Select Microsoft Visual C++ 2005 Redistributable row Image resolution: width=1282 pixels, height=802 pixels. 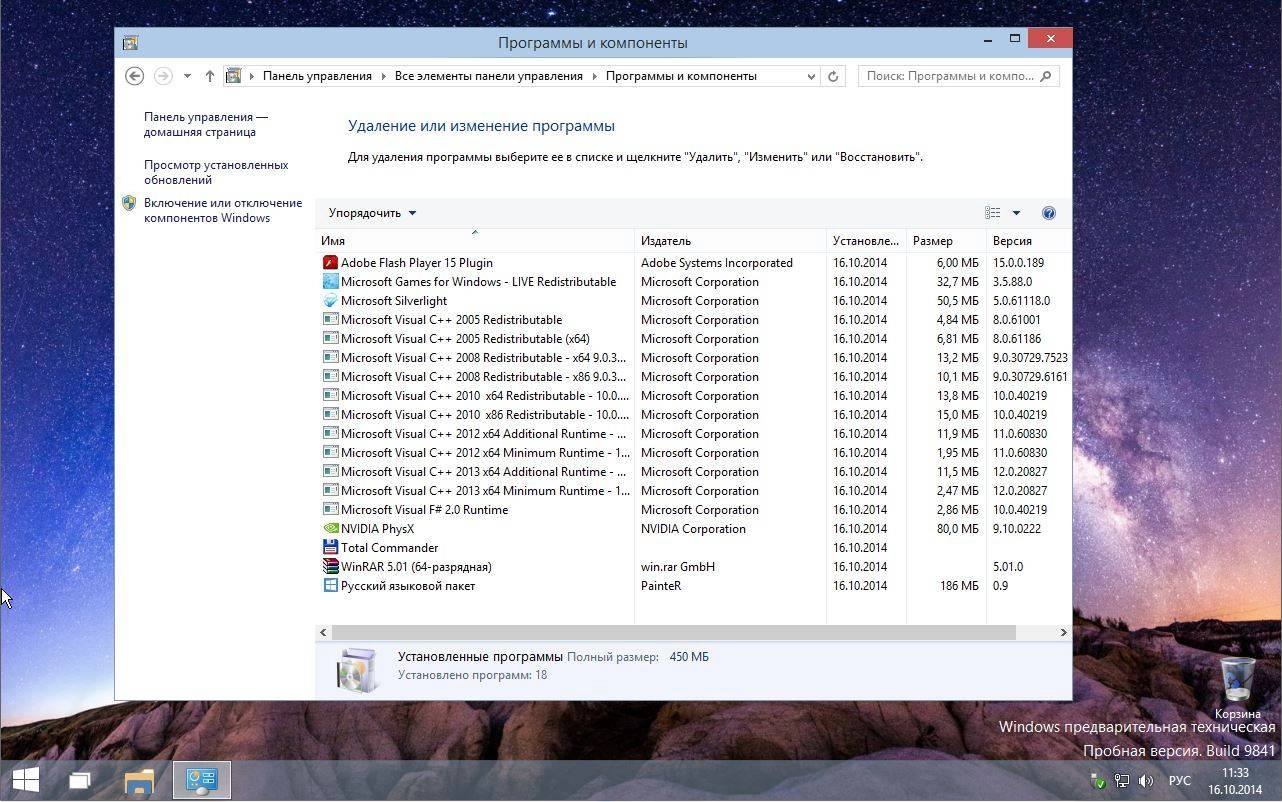tap(695, 320)
